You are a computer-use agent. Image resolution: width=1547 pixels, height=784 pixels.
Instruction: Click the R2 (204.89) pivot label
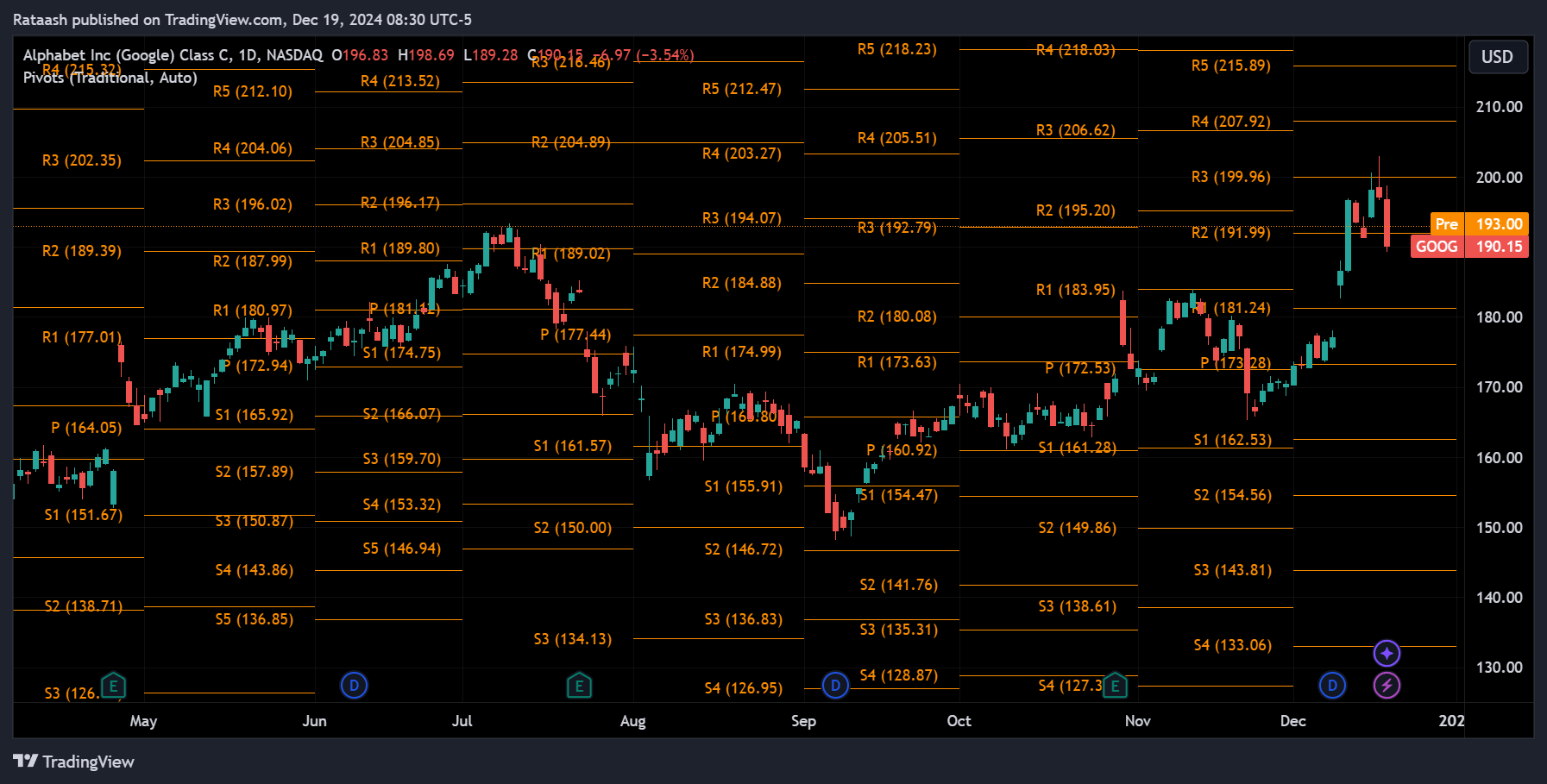tap(571, 142)
